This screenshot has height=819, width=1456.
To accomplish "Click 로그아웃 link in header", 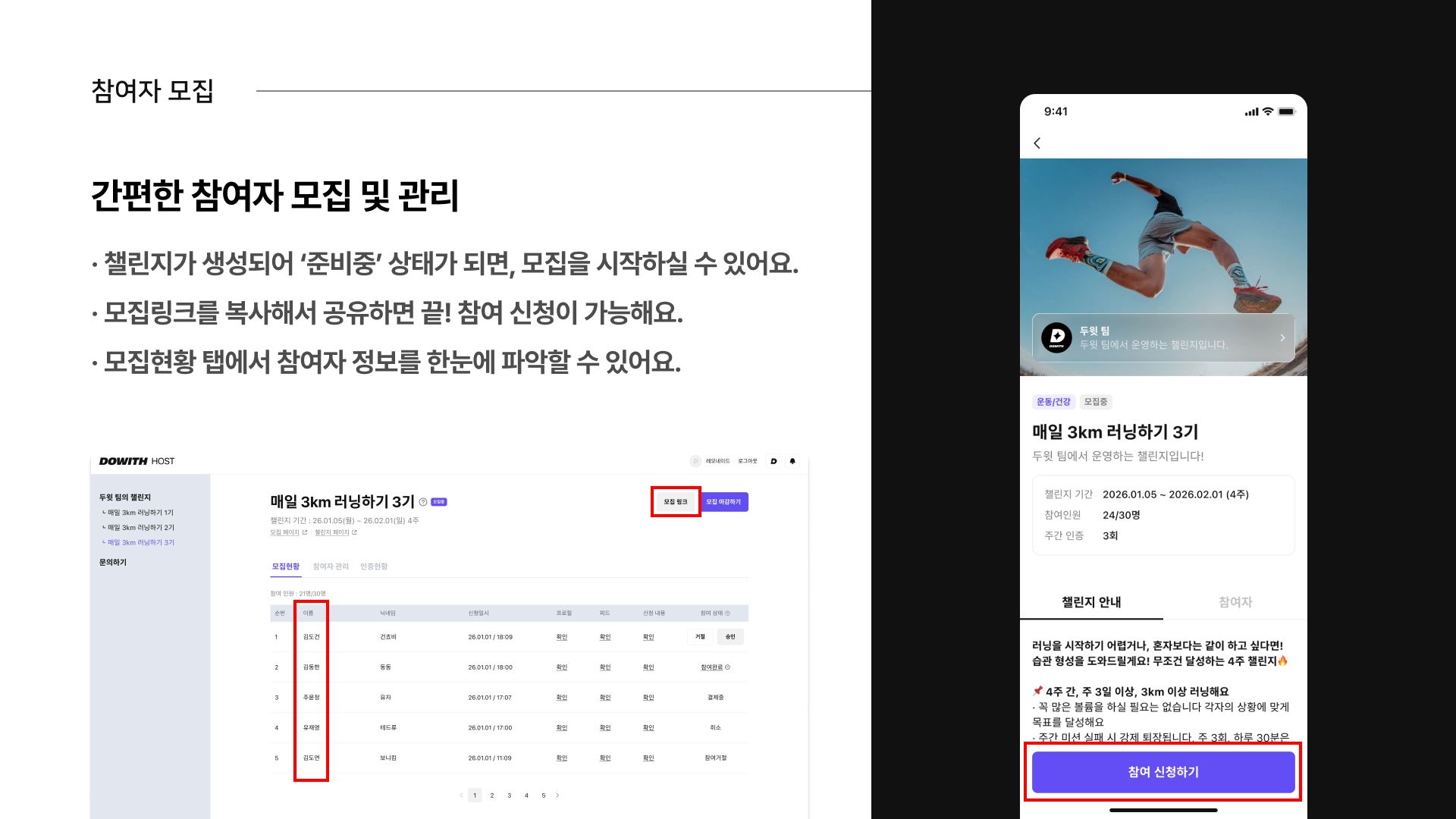I will [x=748, y=461].
